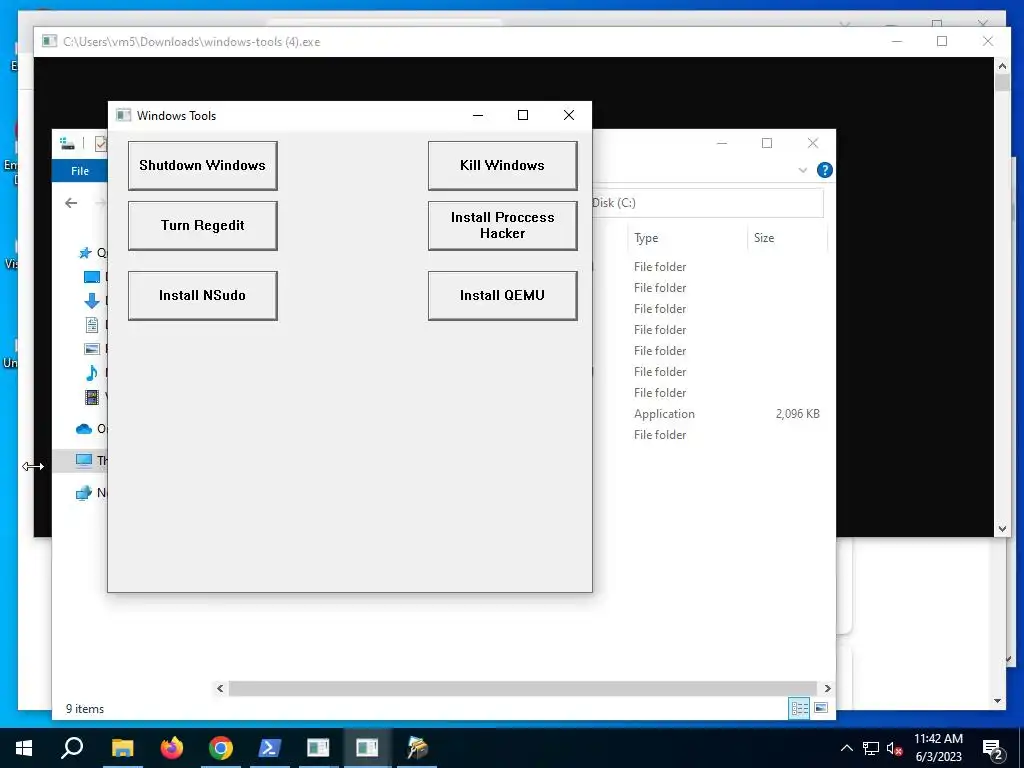Open taskbar Search
This screenshot has width=1024, height=768.
72,748
